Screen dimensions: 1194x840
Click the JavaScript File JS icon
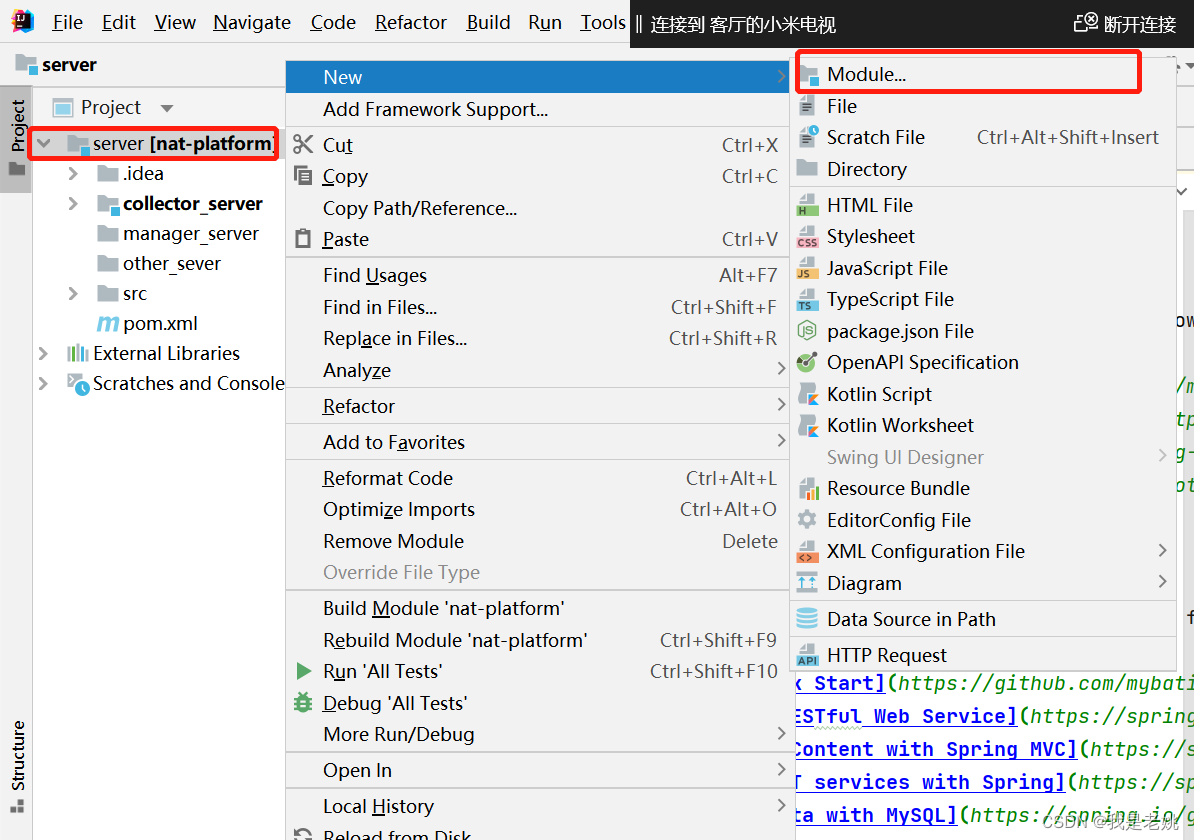pyautogui.click(x=807, y=268)
